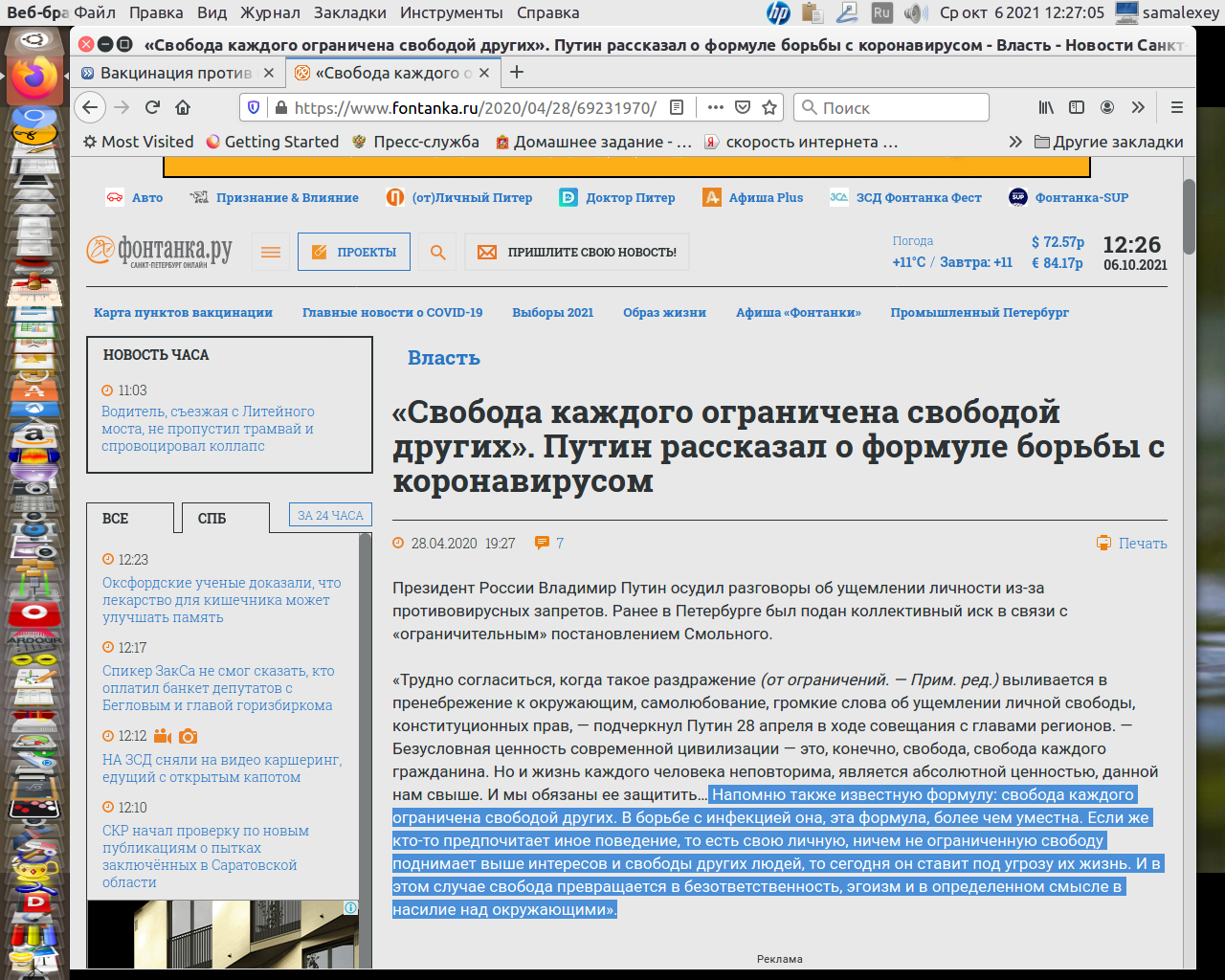Image resolution: width=1225 pixels, height=980 pixels.
Task: Open page actions three-dots menu
Action: click(x=715, y=107)
